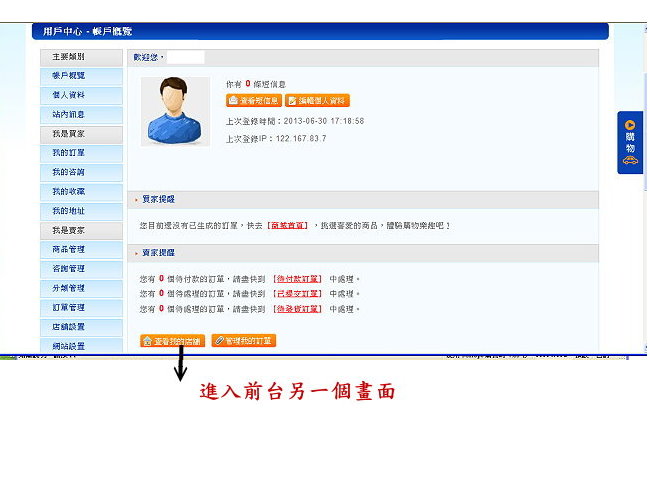
Task: Click the 查看我的店鋪 house icon button
Action: tap(172, 341)
